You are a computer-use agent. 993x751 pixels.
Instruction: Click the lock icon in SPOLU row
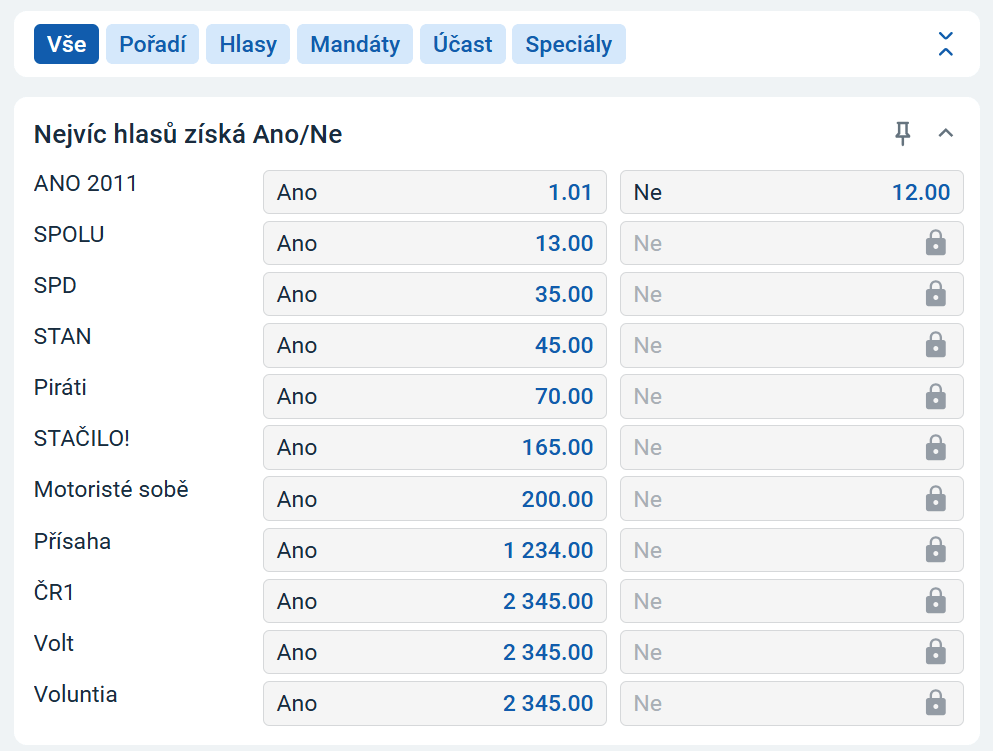point(935,243)
